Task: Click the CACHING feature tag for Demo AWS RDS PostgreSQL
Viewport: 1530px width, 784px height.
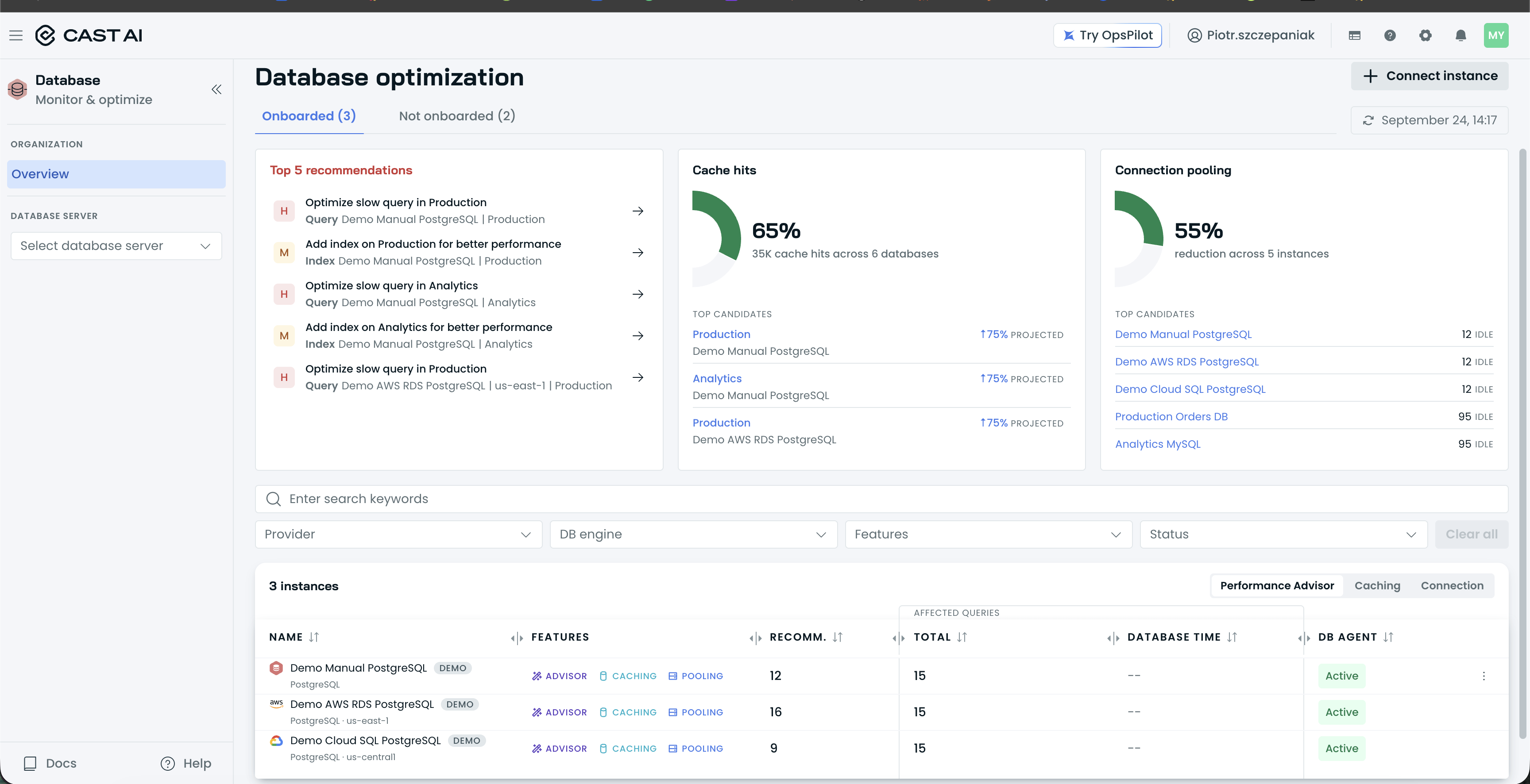Action: tap(628, 712)
